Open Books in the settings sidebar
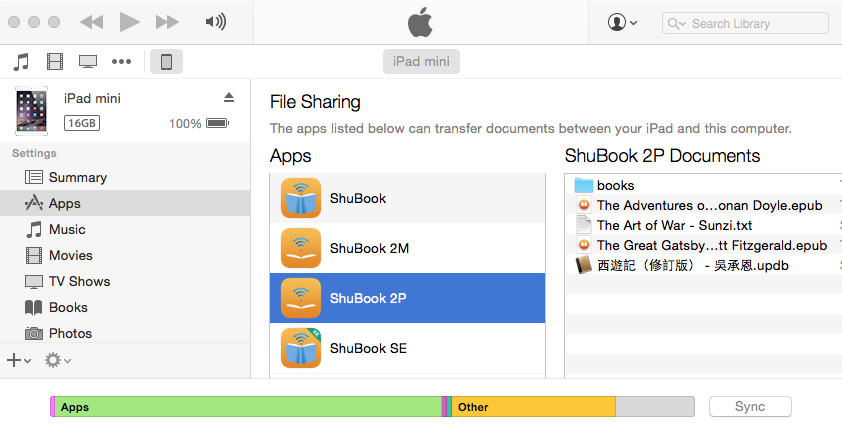This screenshot has height=434, width=842. click(125, 307)
